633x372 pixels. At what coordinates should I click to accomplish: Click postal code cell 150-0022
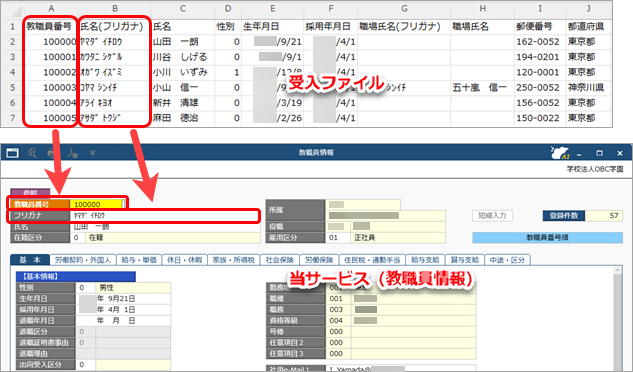(x=540, y=118)
